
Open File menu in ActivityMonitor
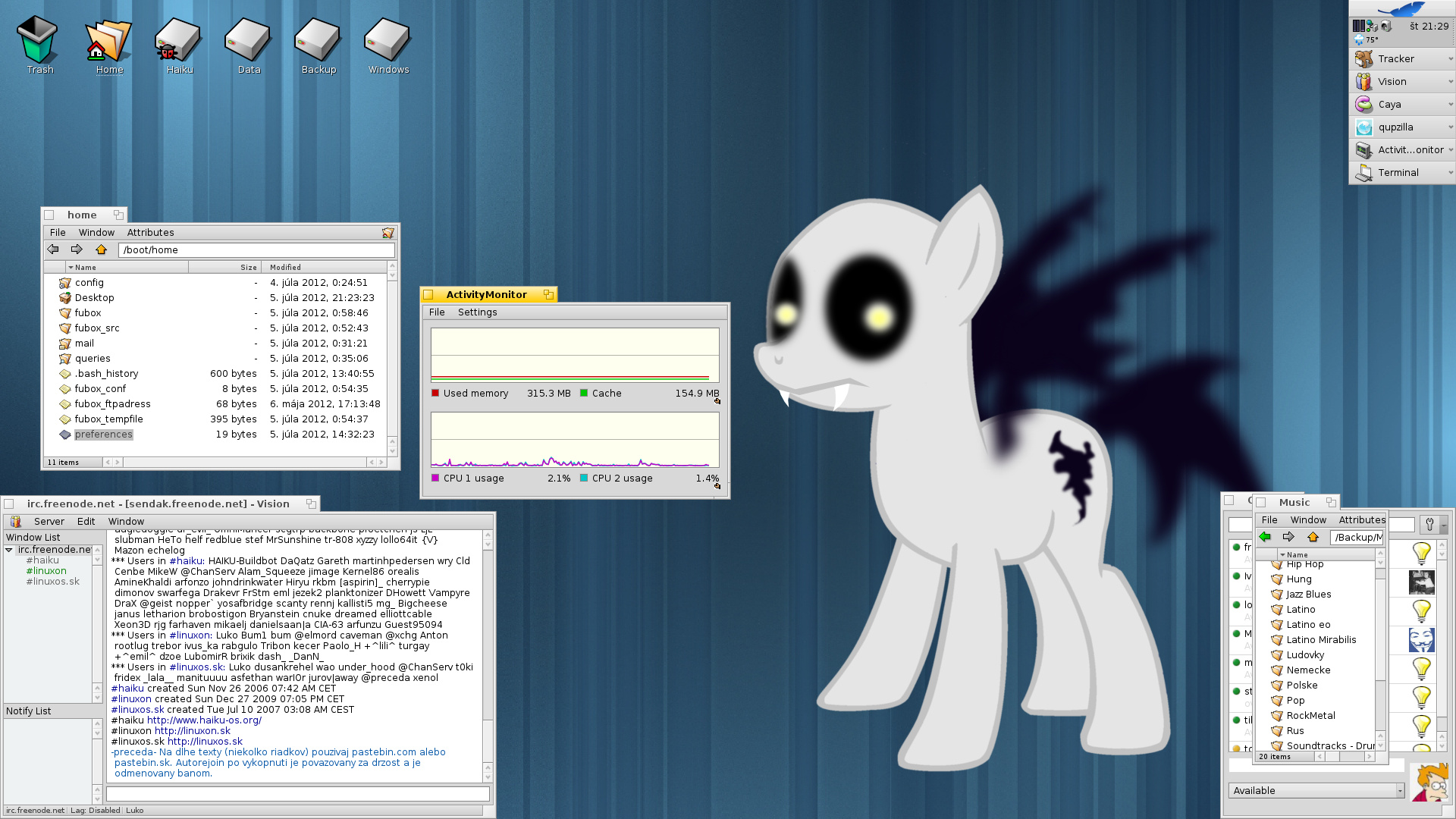point(437,312)
